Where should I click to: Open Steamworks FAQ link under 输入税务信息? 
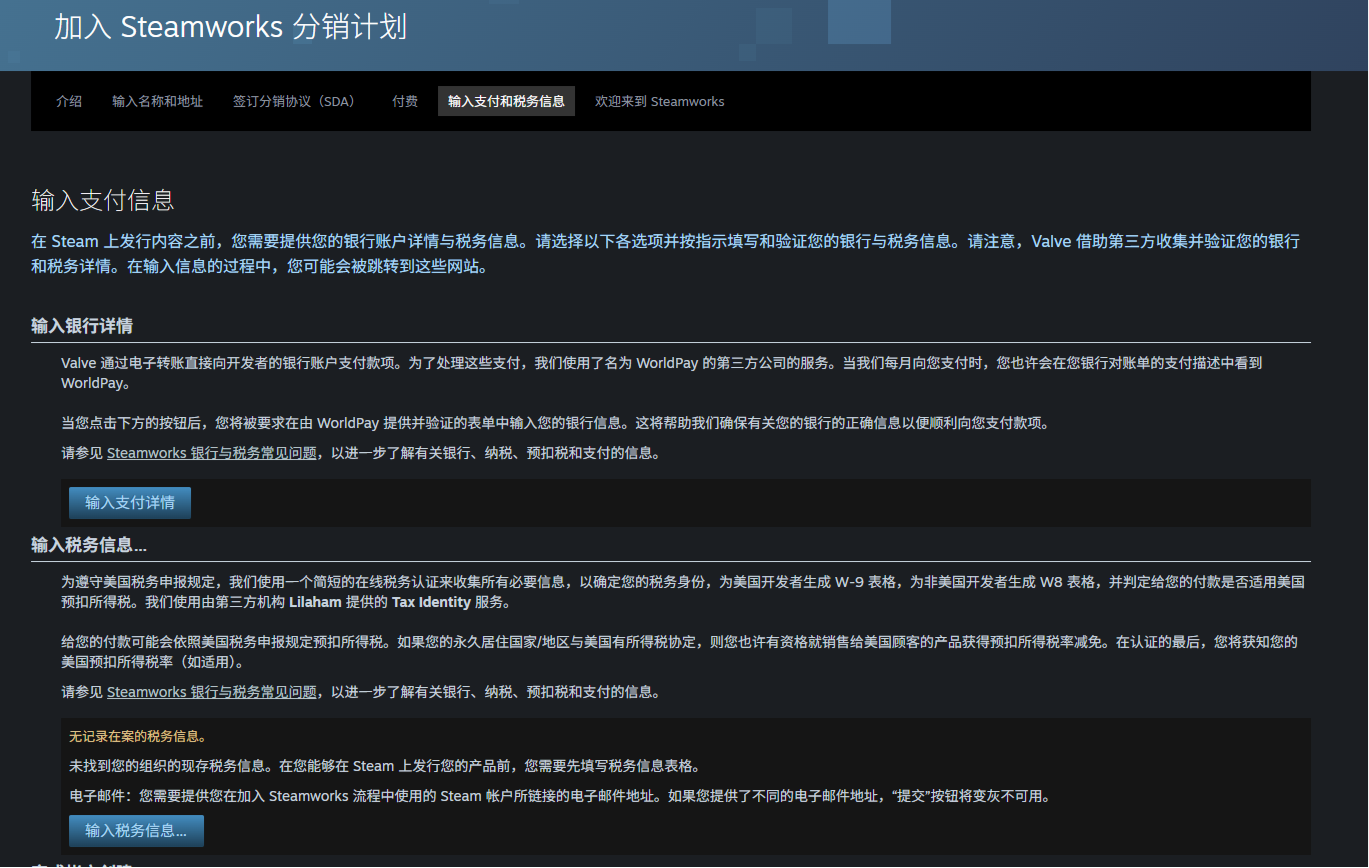tap(212, 692)
